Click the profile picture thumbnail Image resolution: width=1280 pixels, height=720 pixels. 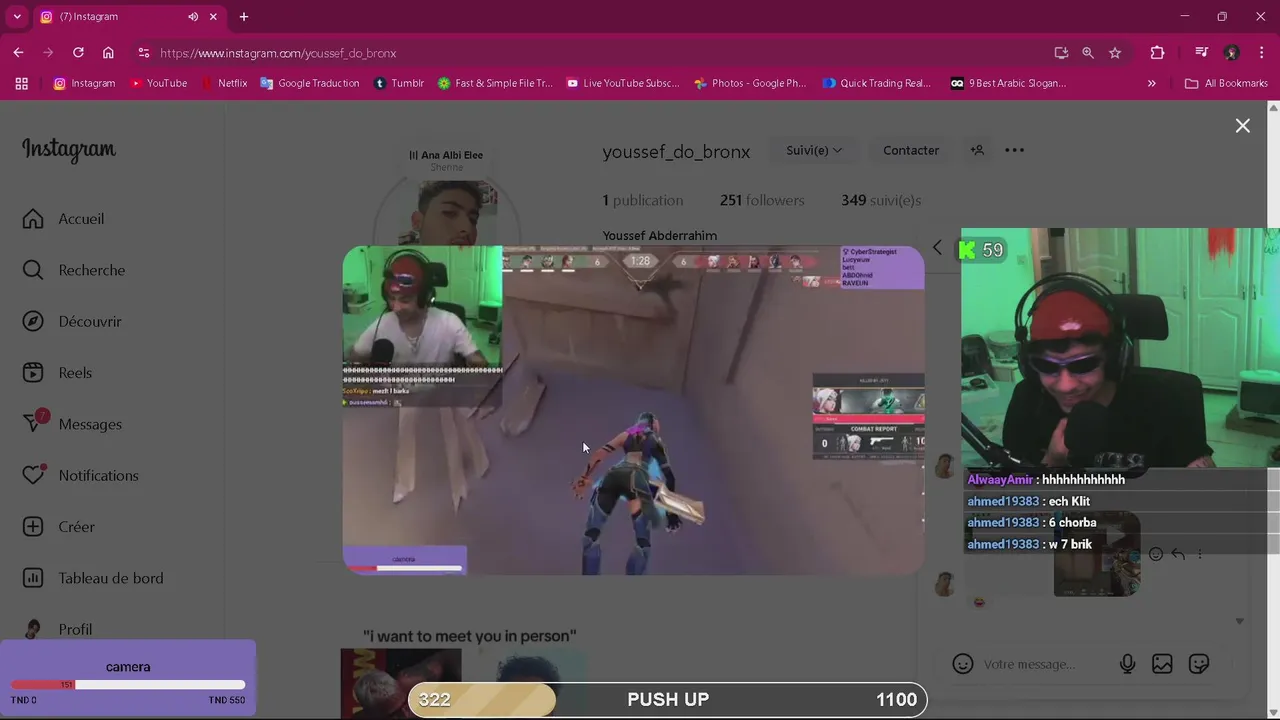[447, 215]
